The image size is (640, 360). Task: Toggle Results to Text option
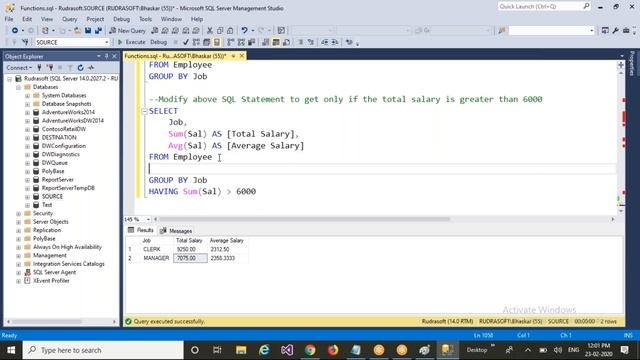[265, 42]
